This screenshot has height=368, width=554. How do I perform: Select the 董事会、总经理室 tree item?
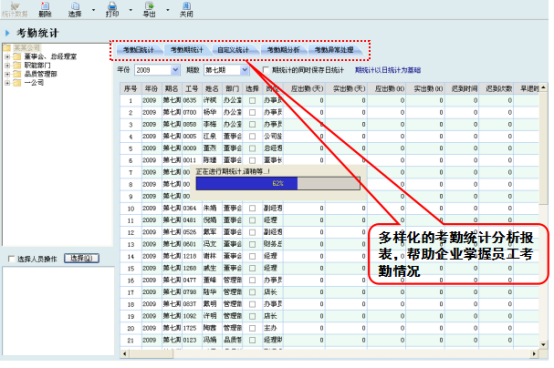50,57
